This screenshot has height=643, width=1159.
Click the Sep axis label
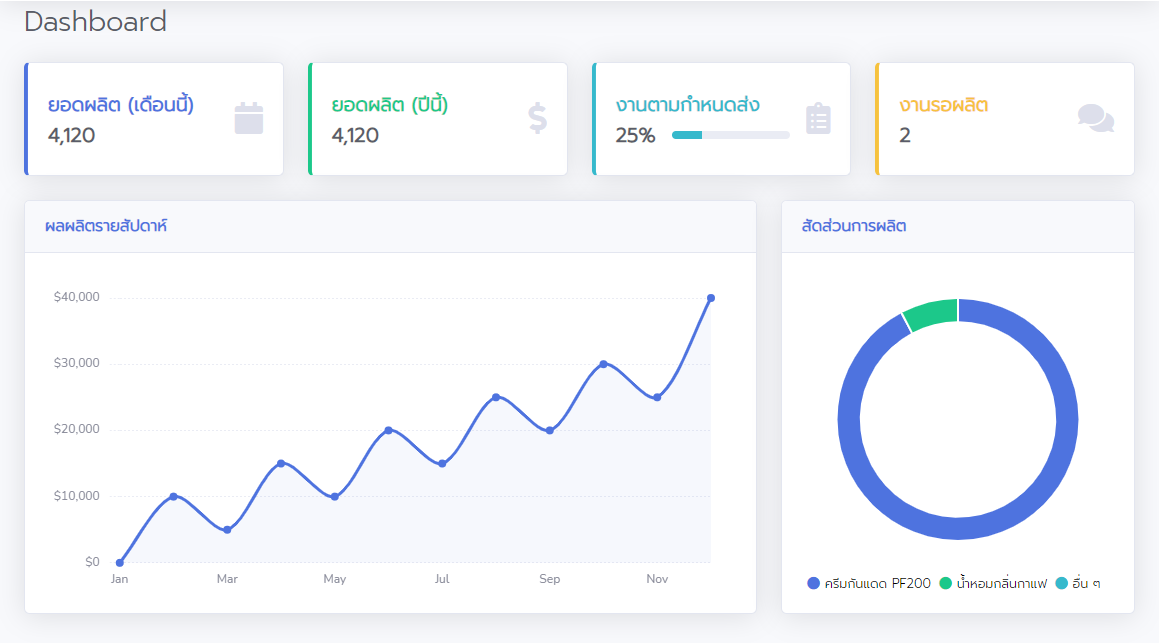pyautogui.click(x=550, y=579)
